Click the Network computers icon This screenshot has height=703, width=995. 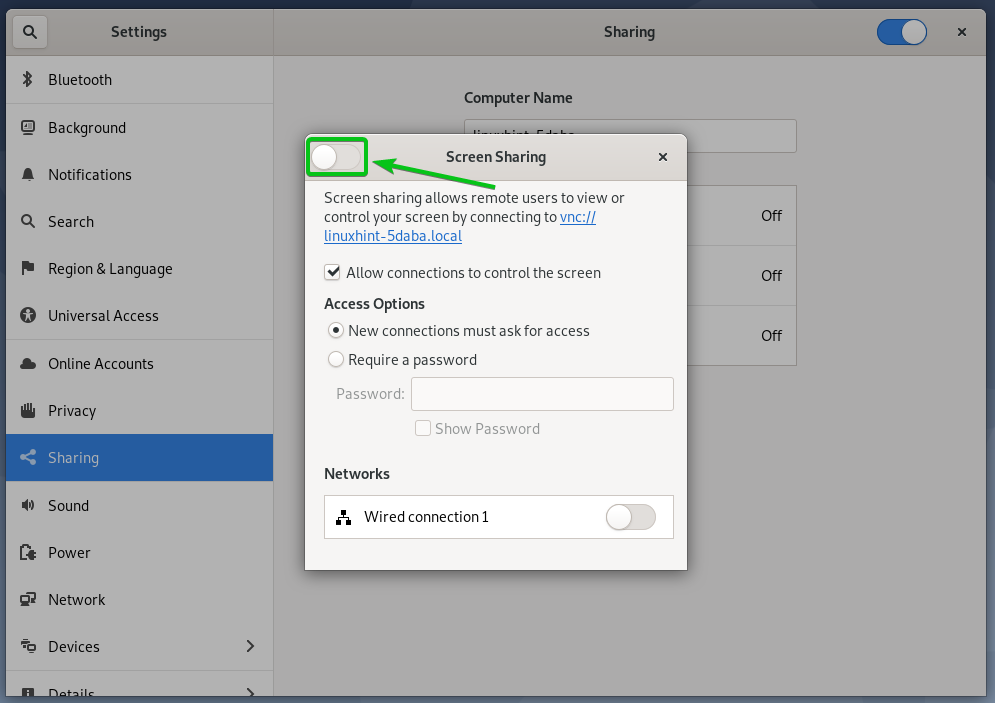28,600
